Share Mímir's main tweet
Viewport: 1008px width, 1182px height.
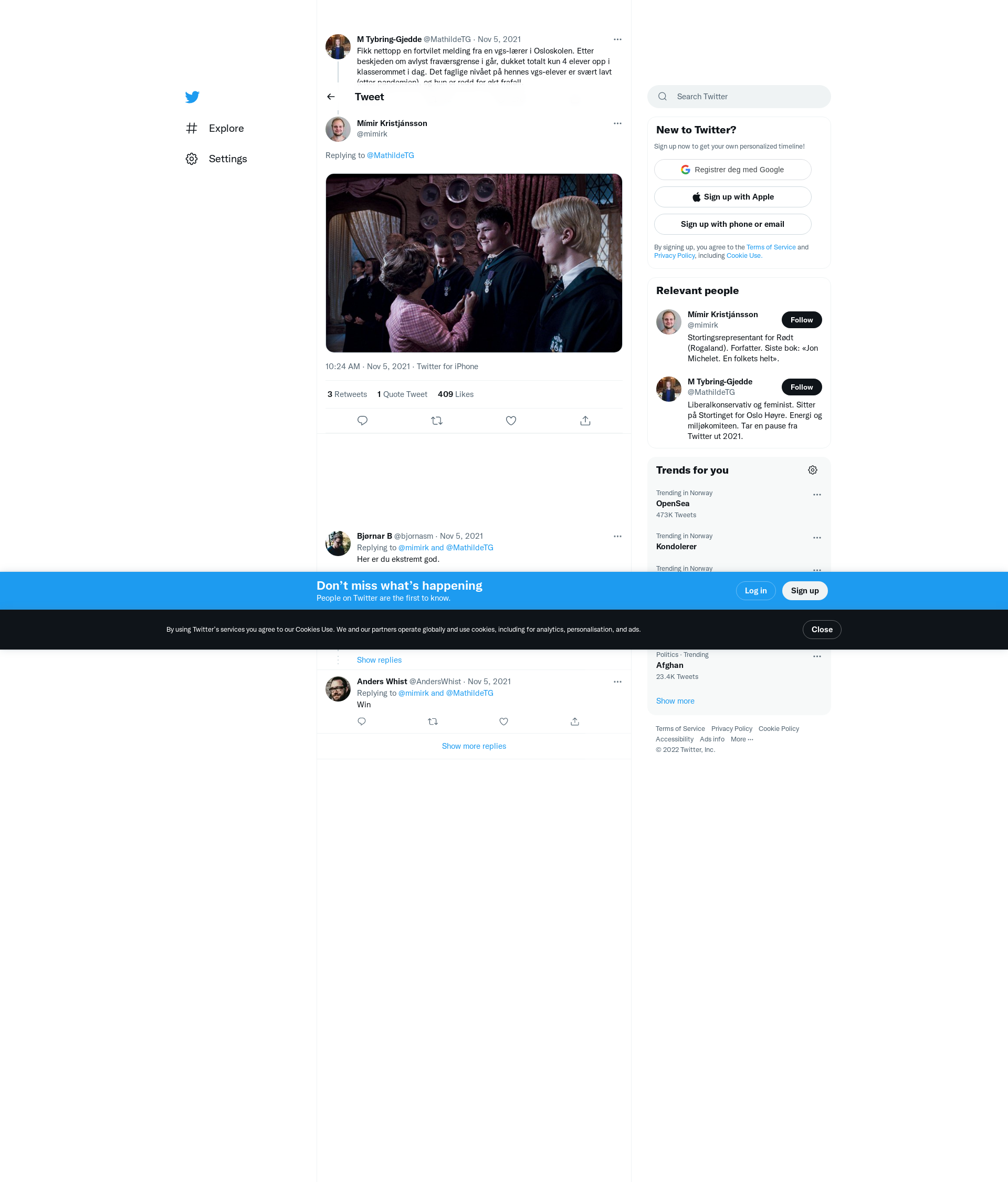point(585,421)
